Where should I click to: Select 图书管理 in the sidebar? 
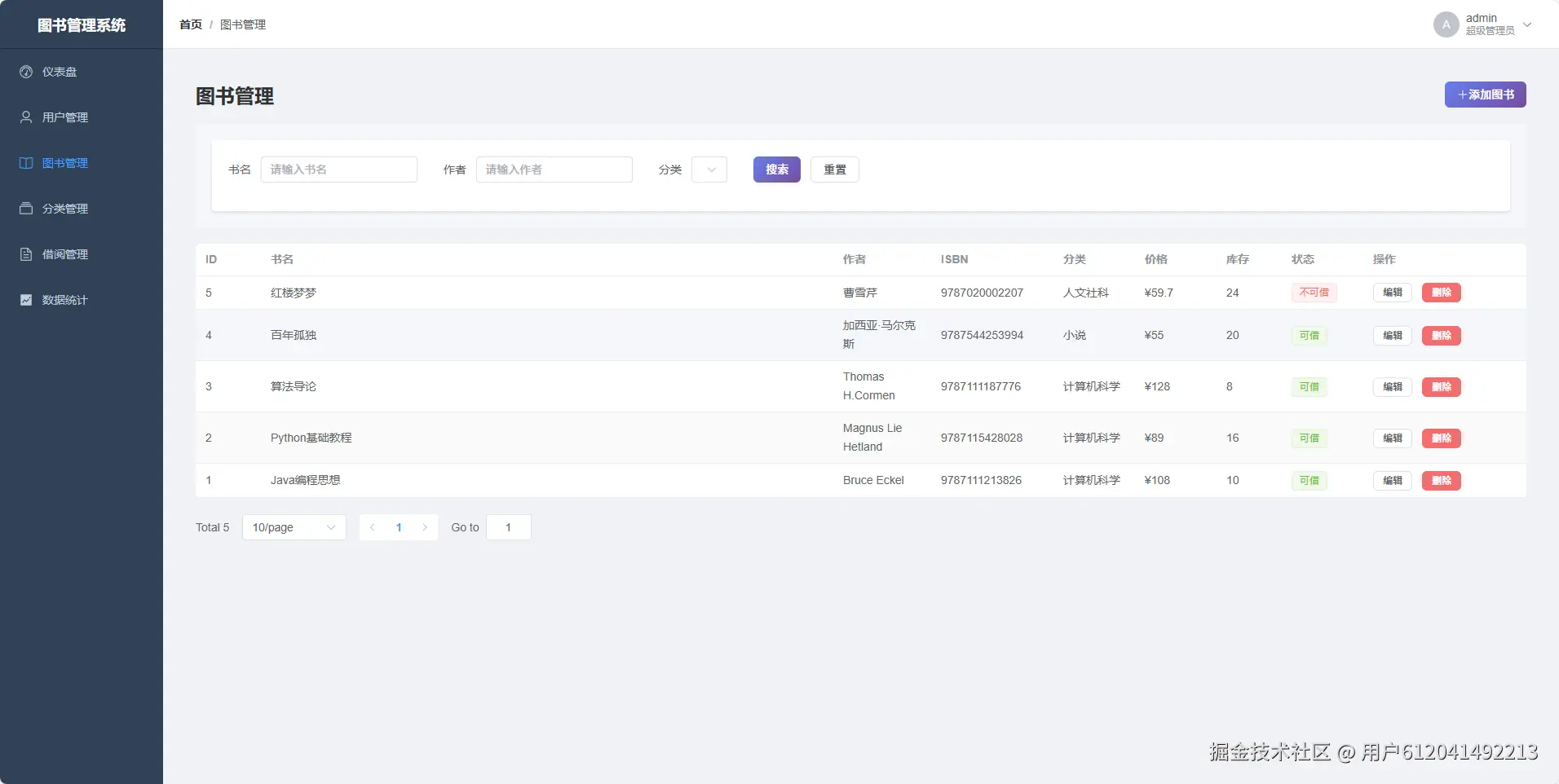coord(82,163)
